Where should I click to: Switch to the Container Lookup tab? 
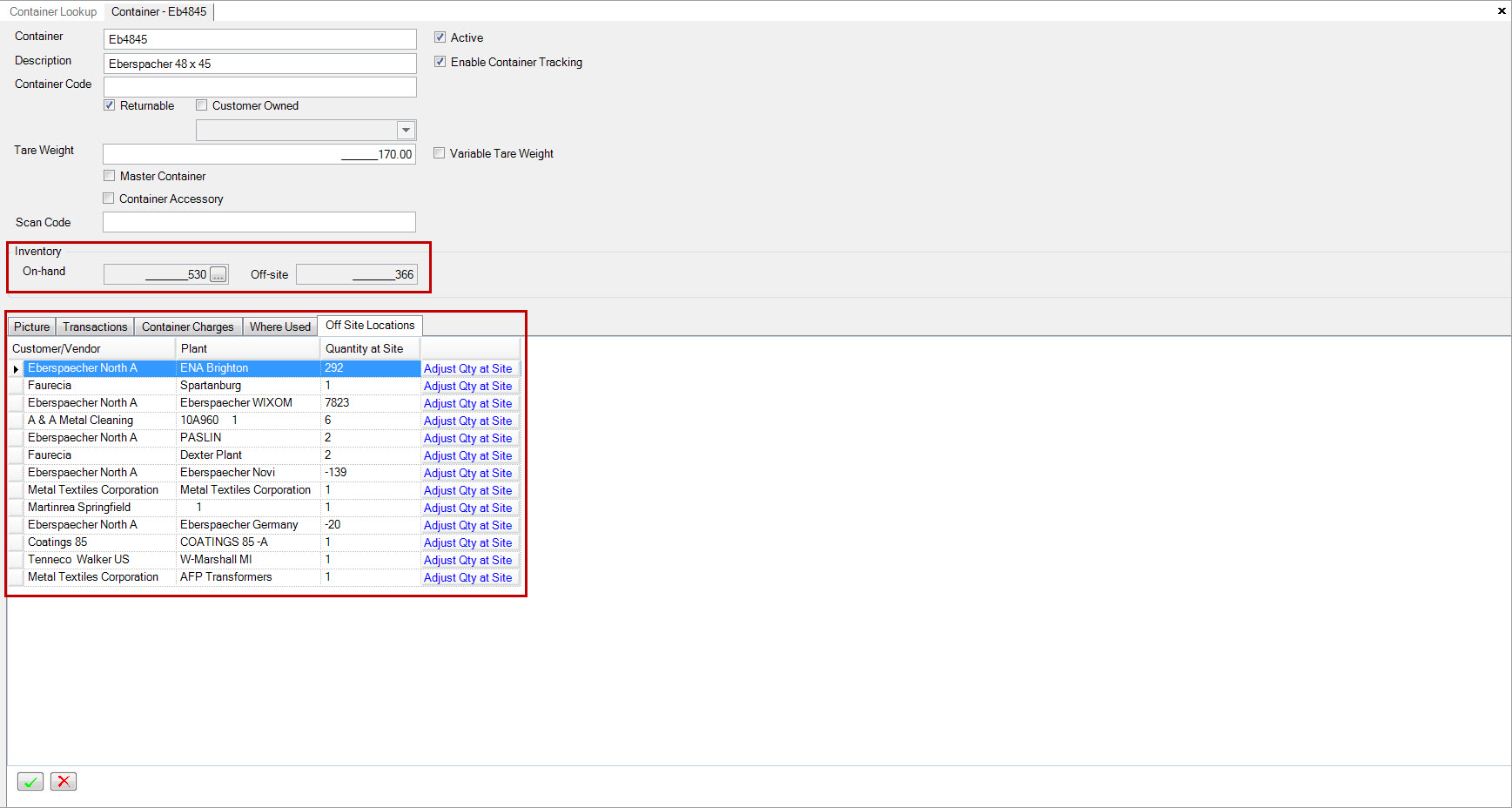coord(53,11)
